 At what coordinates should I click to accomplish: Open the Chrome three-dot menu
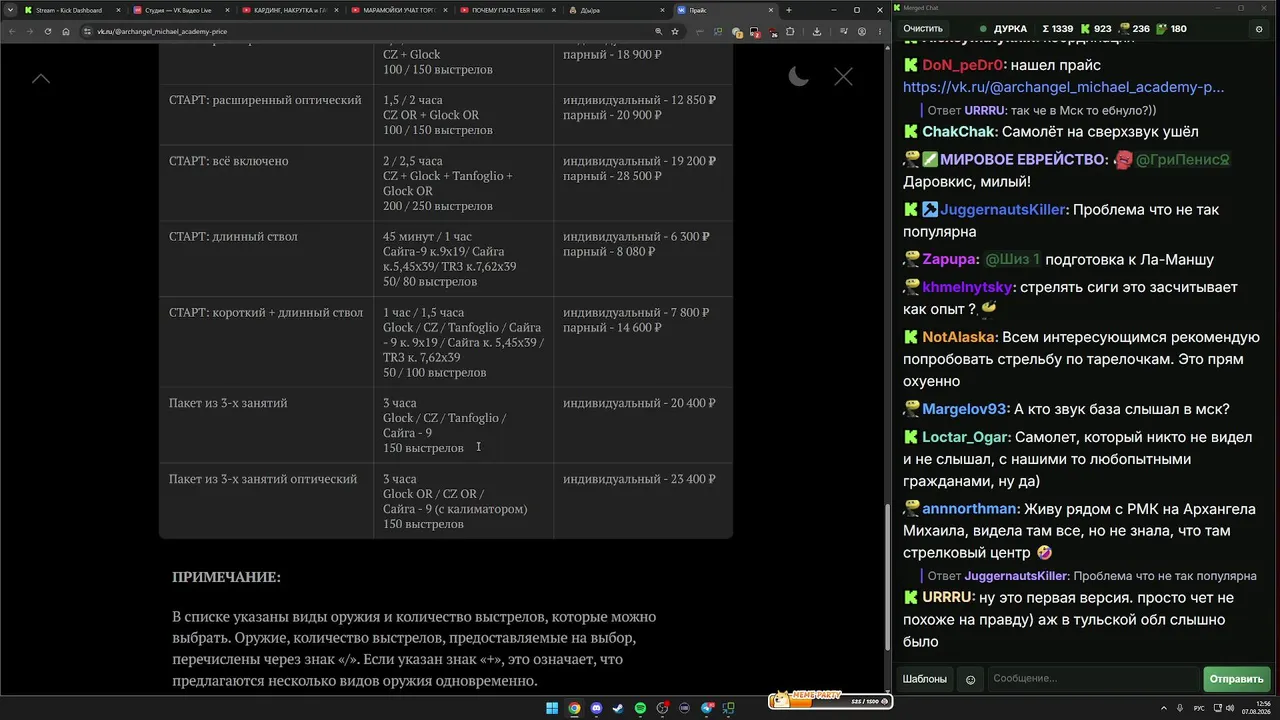[879, 31]
